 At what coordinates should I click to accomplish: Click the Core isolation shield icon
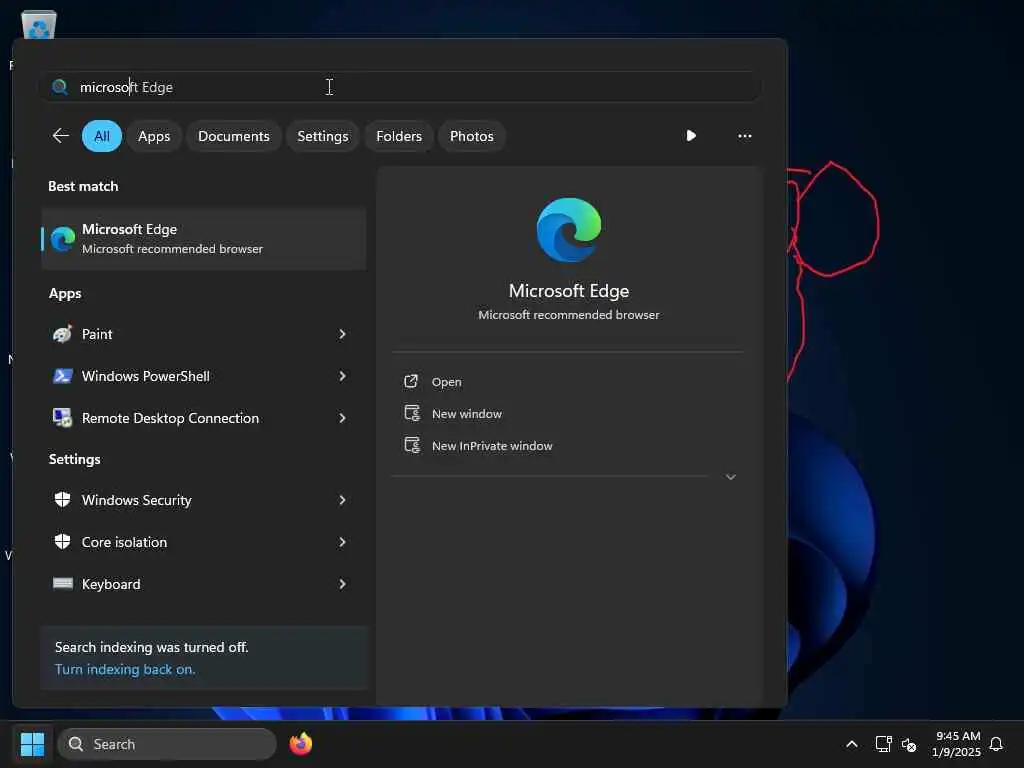[63, 541]
